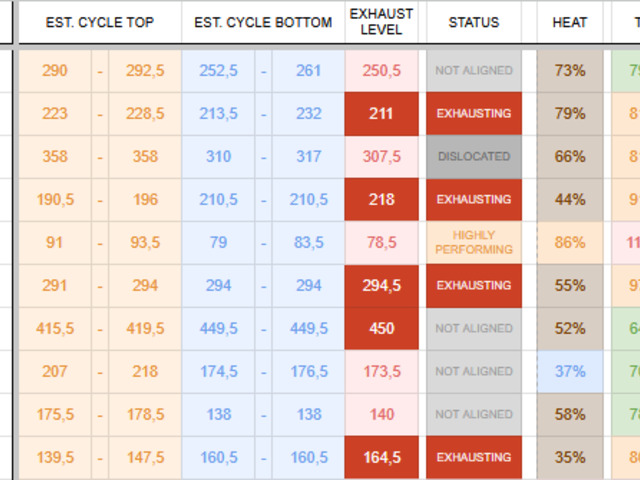Select the heat cell showing 86%

[x=570, y=242]
